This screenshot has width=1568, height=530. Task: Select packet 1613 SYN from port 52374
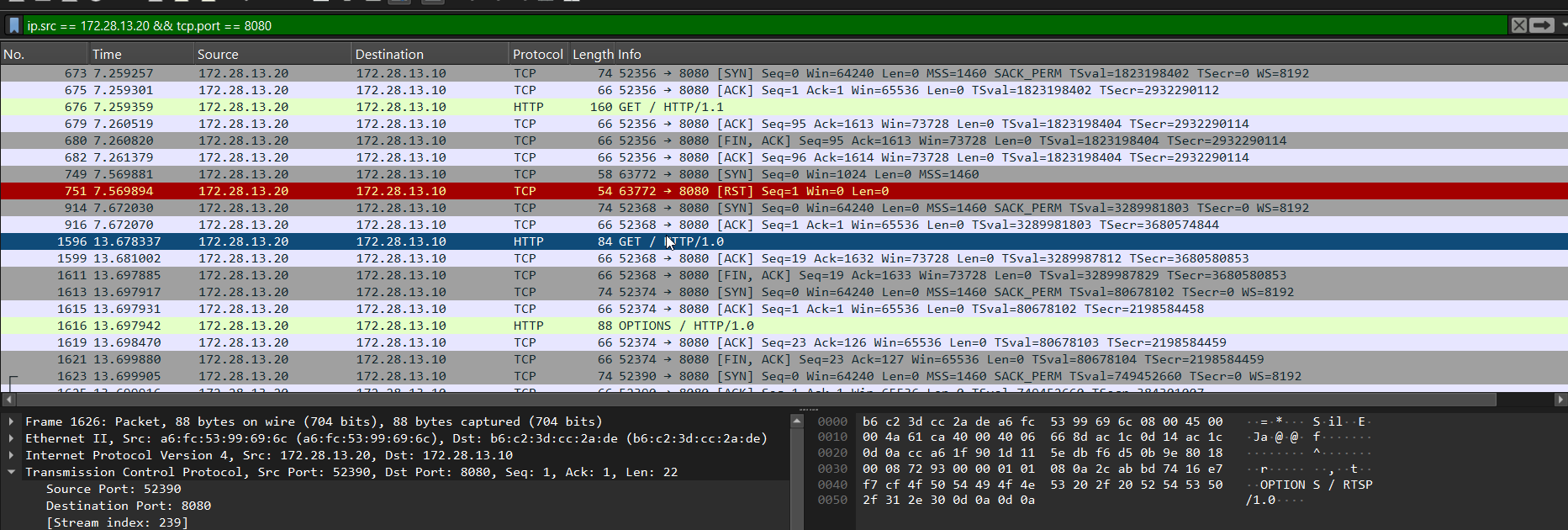coord(784,292)
